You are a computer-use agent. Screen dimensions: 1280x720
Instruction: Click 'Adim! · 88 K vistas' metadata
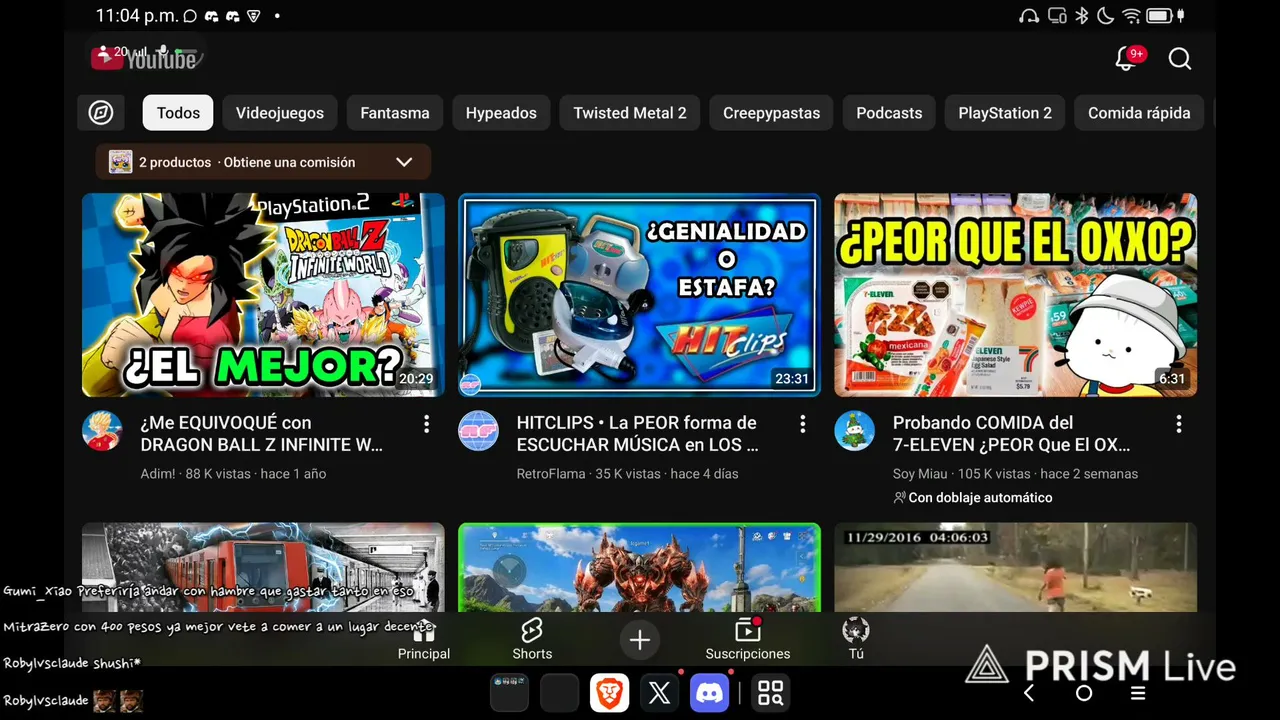click(233, 474)
